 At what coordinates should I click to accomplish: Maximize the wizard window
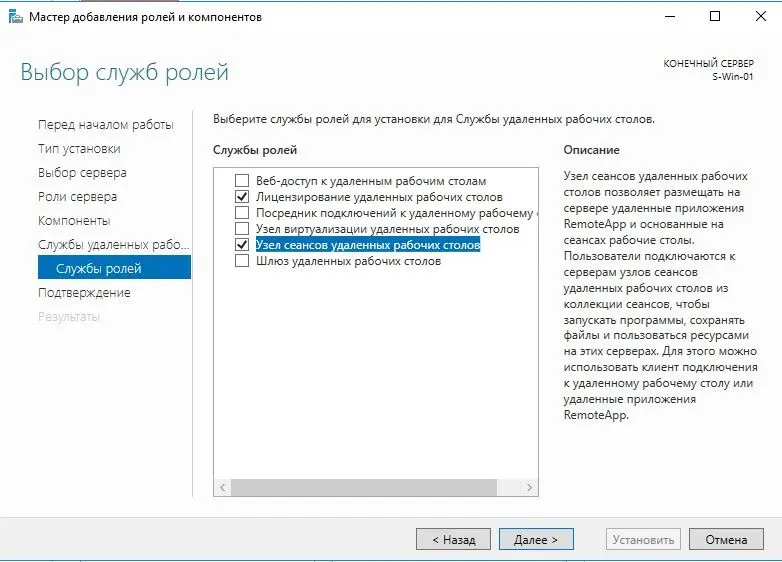pos(715,17)
